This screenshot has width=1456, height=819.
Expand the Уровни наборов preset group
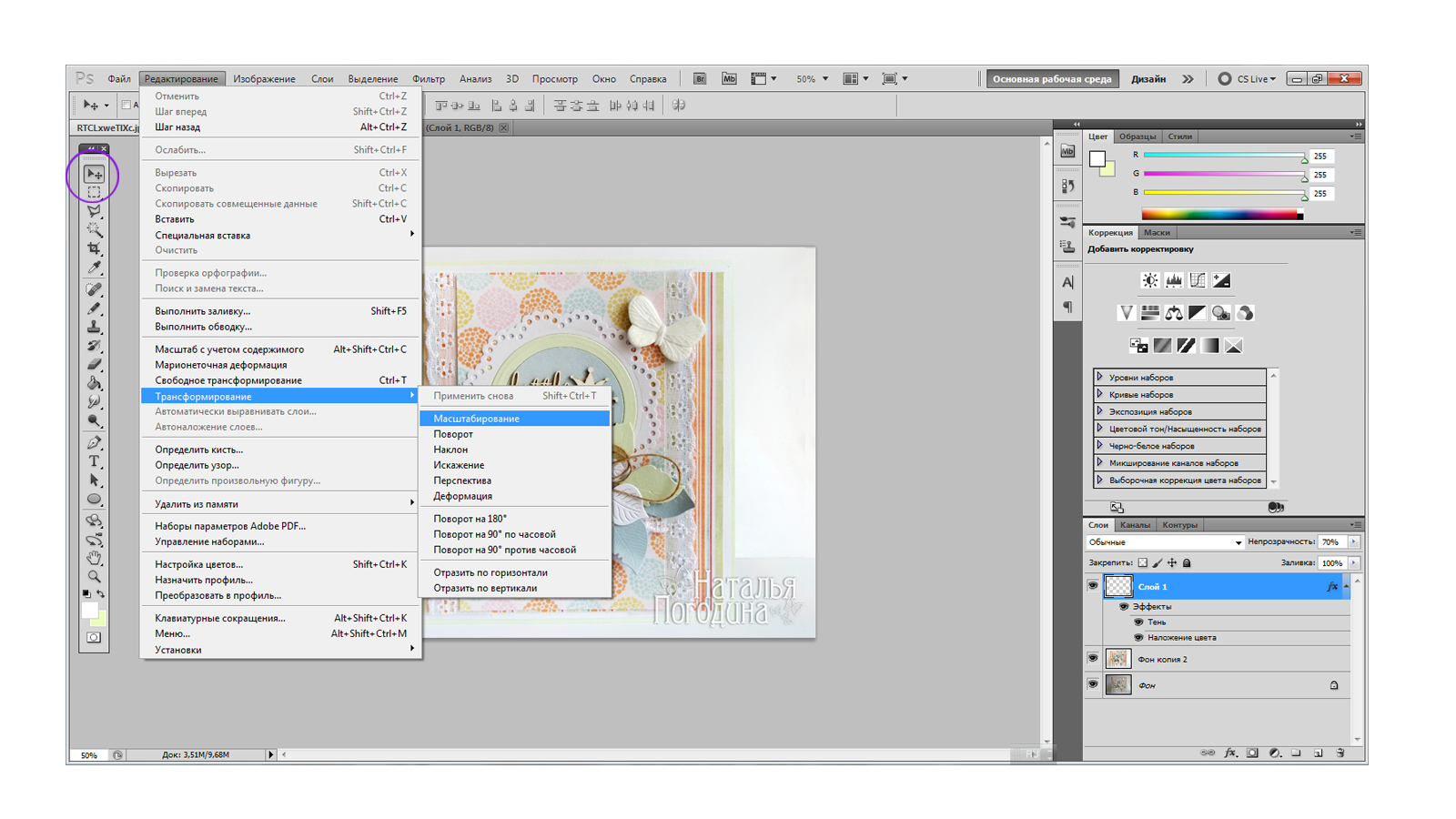coord(1100,377)
